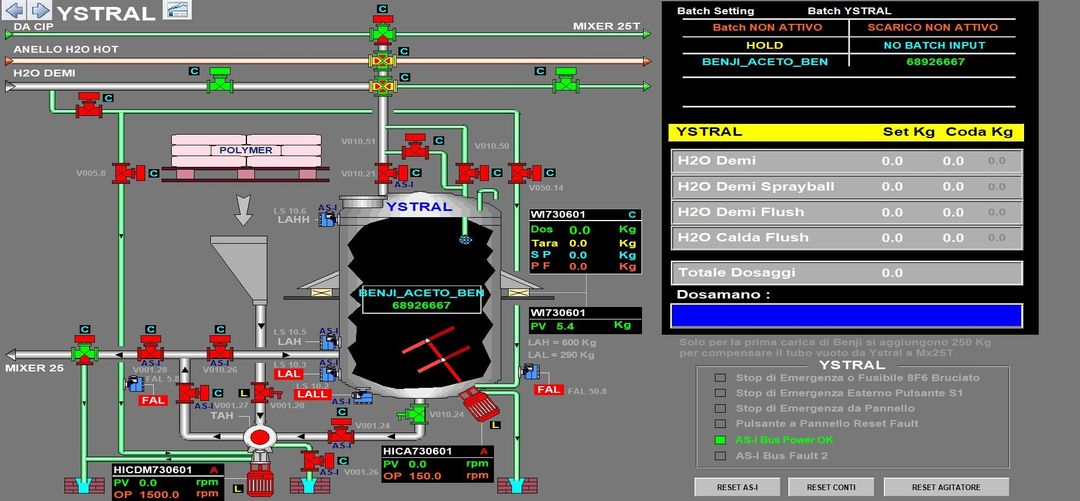
Task: Click the SCARICO NON ATTIVO status cell
Action: point(933,28)
